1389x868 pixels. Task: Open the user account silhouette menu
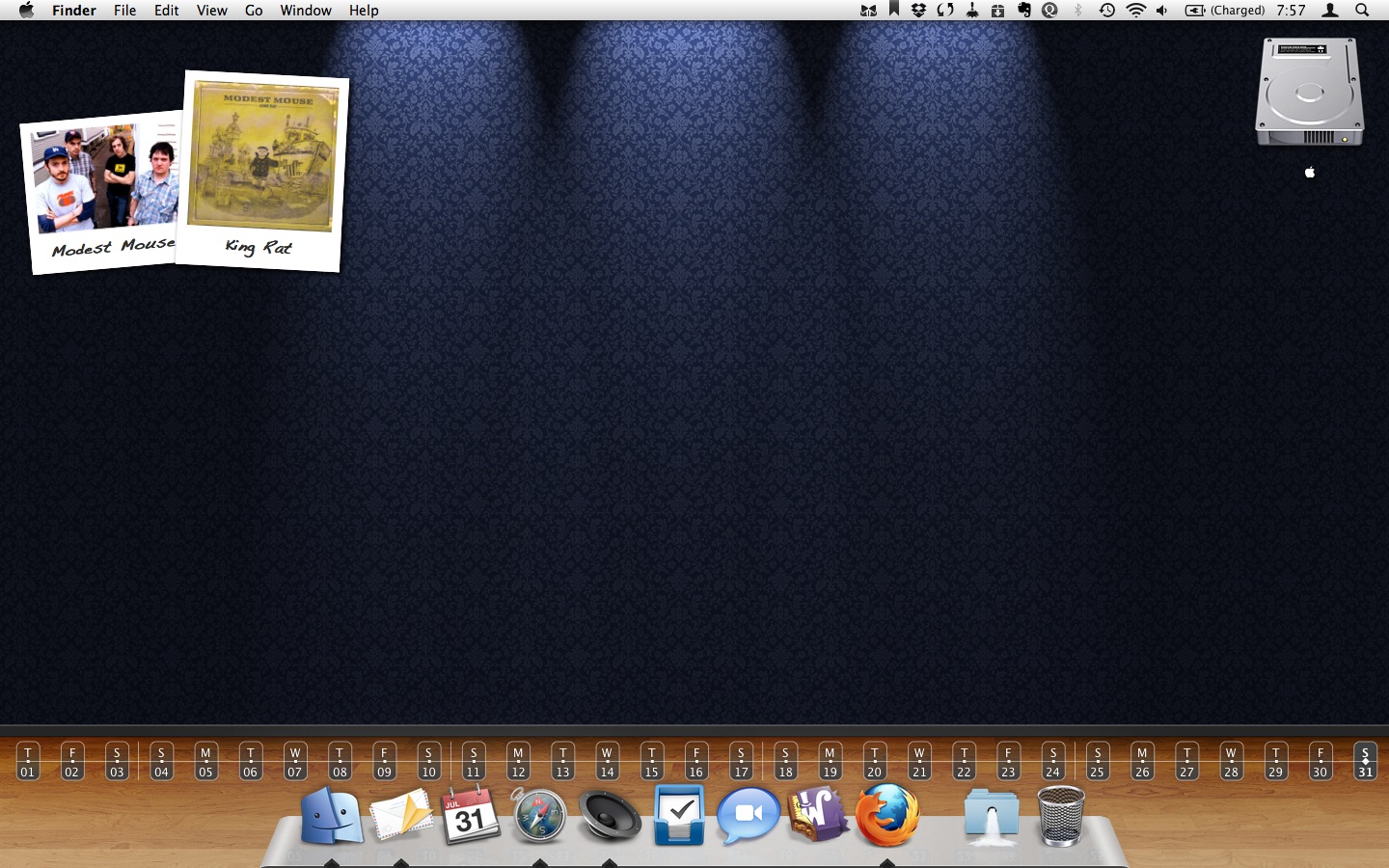1330,11
